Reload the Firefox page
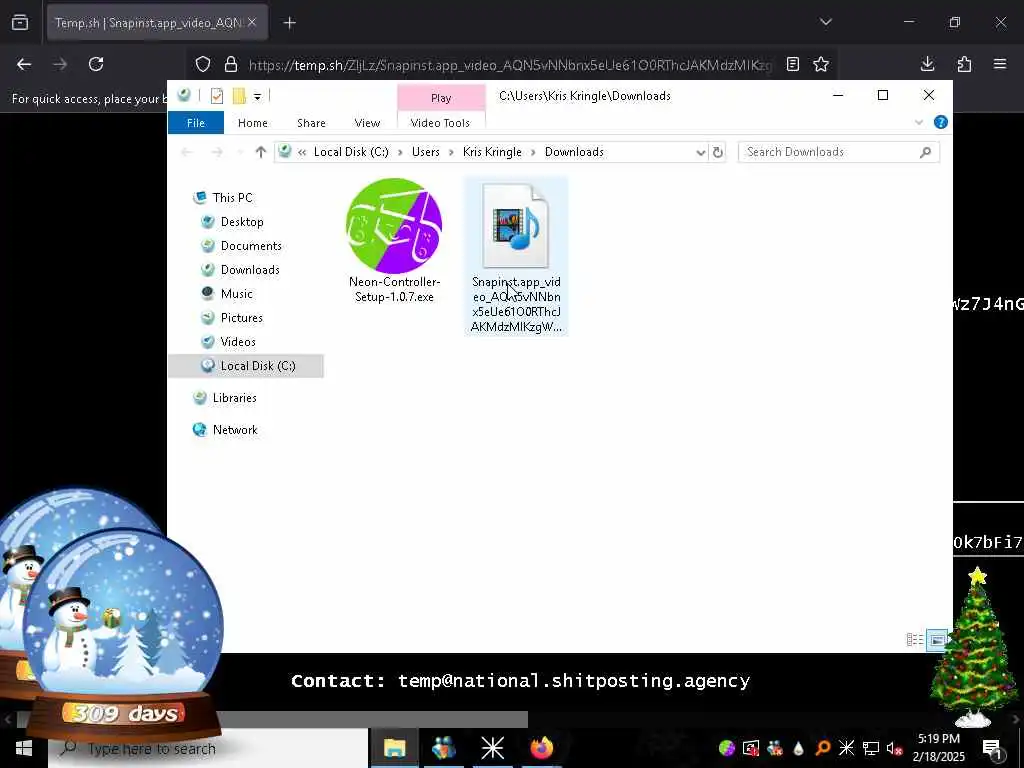This screenshot has width=1024, height=768. [x=96, y=64]
